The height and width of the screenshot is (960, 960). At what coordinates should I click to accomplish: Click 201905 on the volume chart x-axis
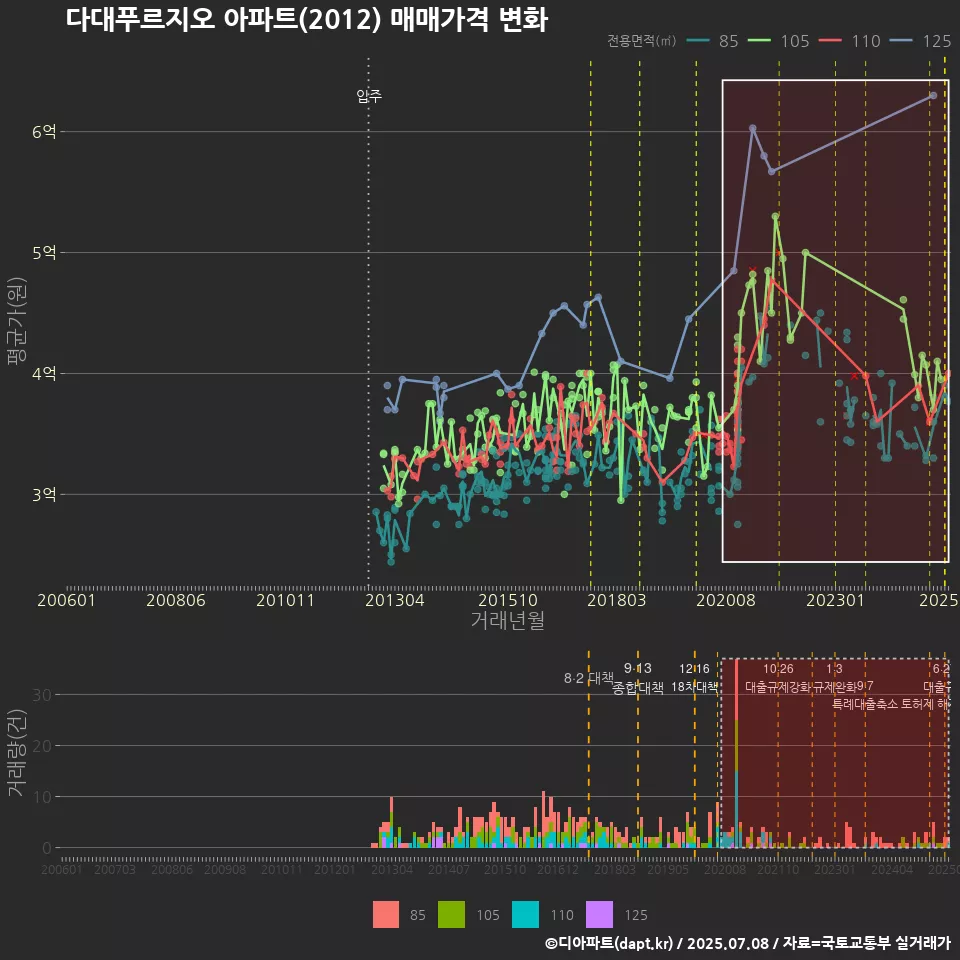click(x=668, y=869)
